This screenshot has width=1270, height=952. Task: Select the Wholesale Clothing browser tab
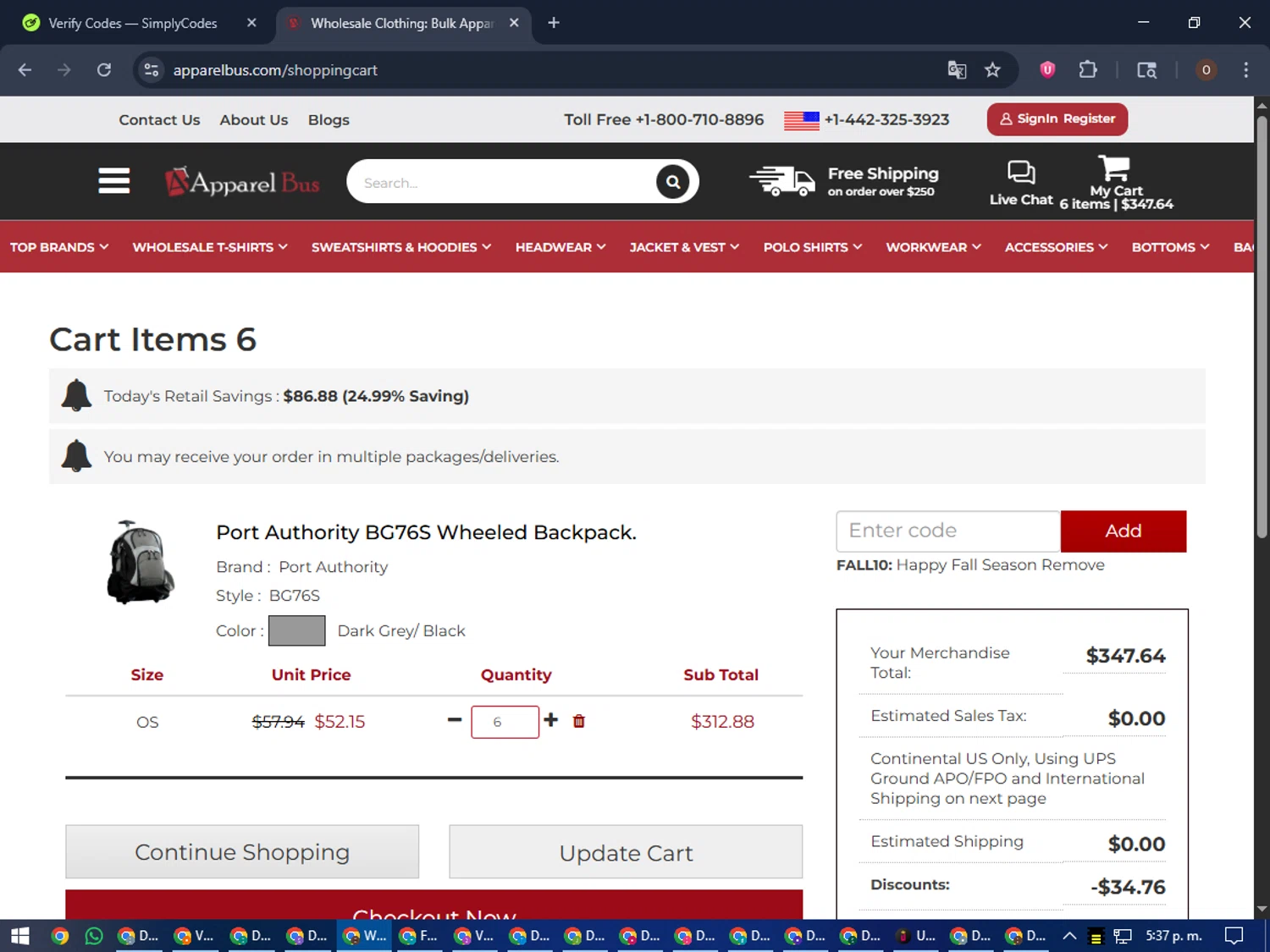404,24
